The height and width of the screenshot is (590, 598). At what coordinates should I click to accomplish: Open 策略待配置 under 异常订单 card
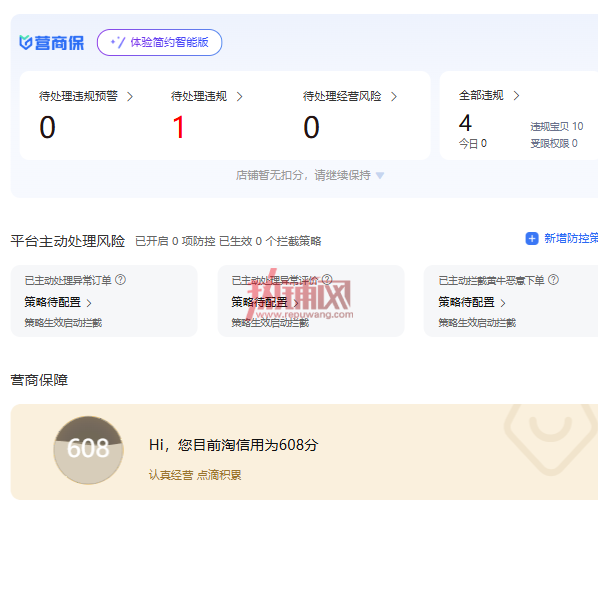[x=58, y=302]
